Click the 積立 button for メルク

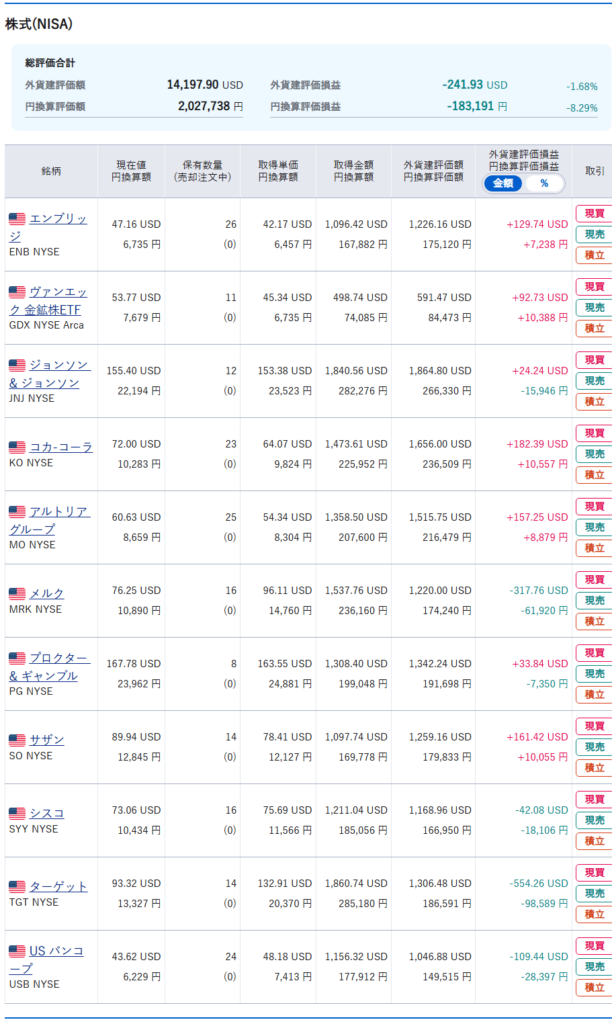[594, 621]
